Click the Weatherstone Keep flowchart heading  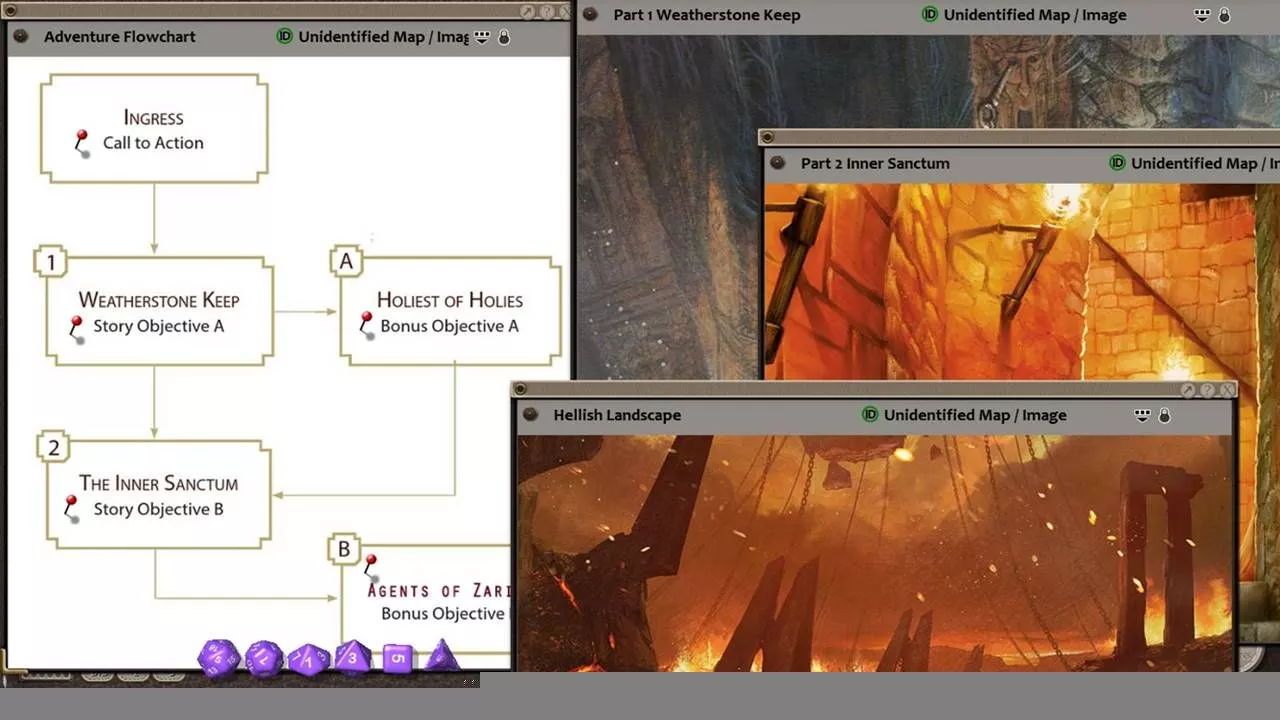(159, 300)
